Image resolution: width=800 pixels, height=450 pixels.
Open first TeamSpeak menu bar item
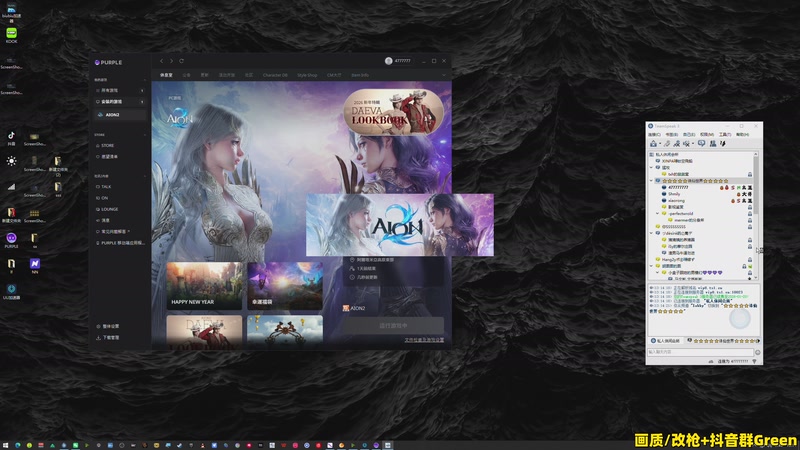pyautogui.click(x=654, y=135)
